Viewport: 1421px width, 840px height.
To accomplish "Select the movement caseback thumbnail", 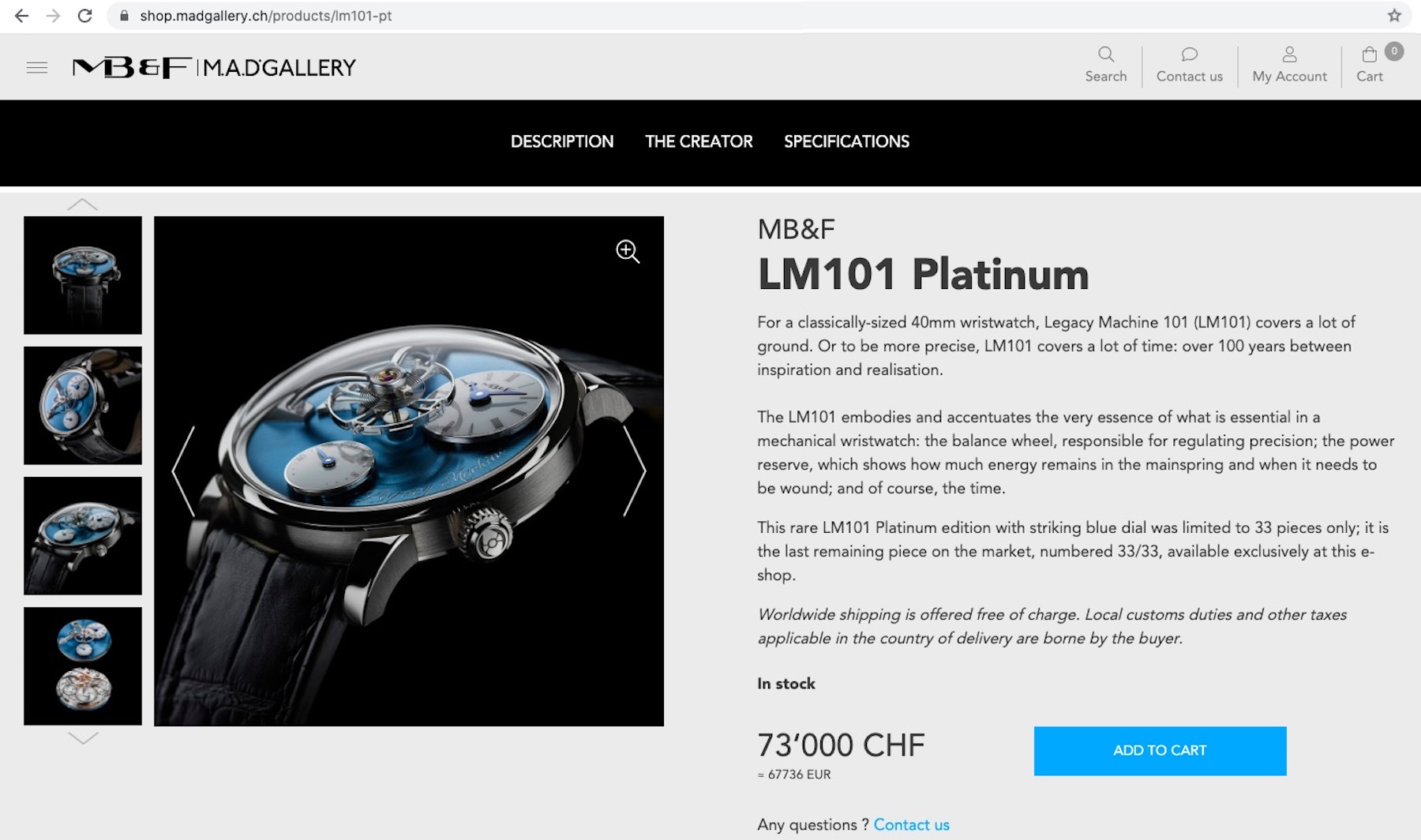I will tap(83, 666).
